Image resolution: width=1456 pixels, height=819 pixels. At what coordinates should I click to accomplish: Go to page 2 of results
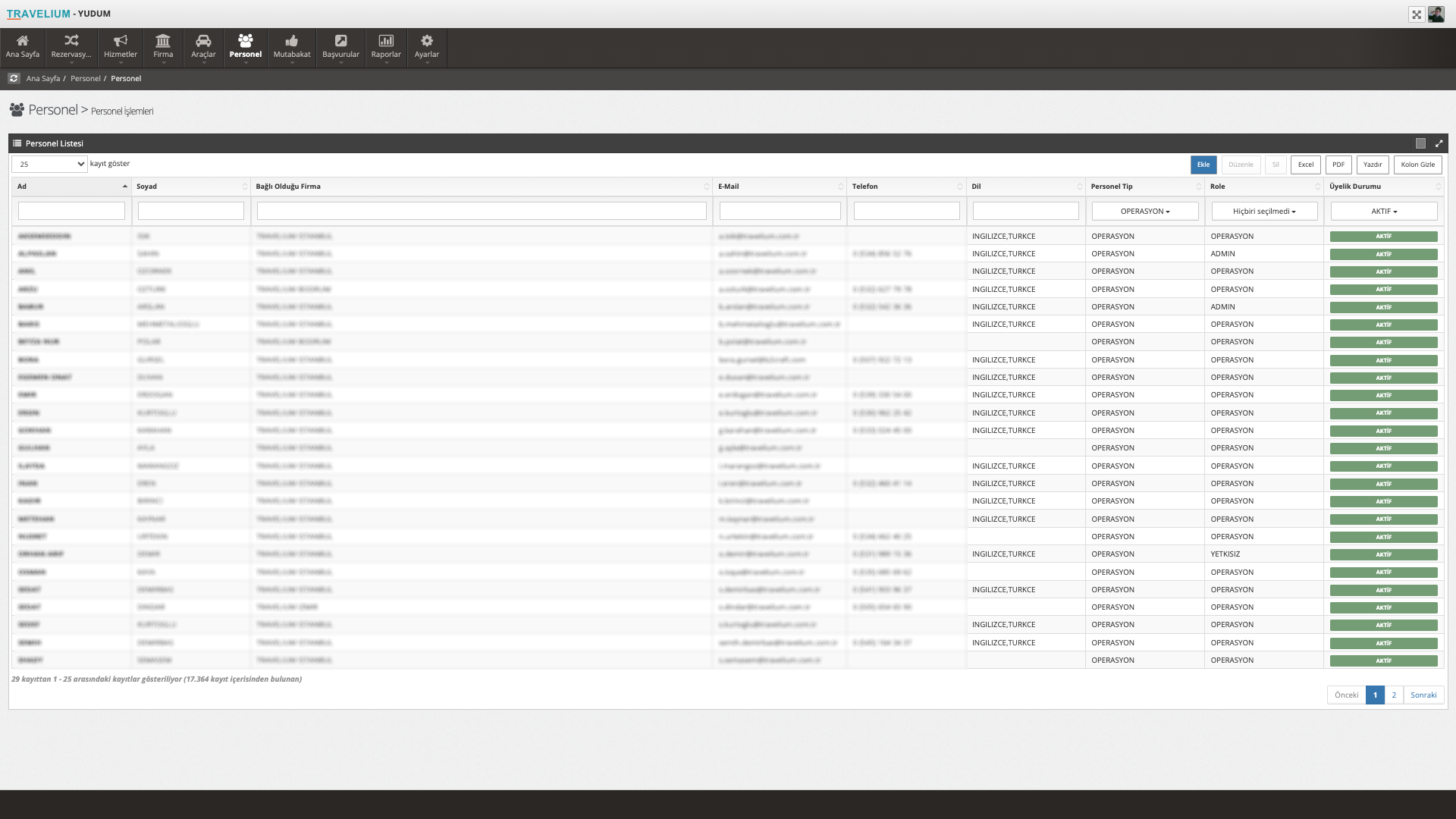click(1394, 695)
